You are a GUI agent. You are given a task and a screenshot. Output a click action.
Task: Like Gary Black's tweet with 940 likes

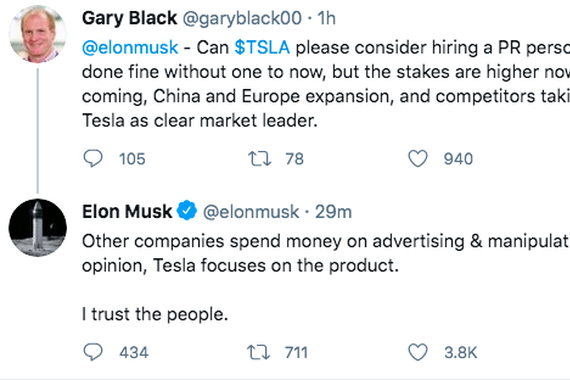click(x=418, y=159)
